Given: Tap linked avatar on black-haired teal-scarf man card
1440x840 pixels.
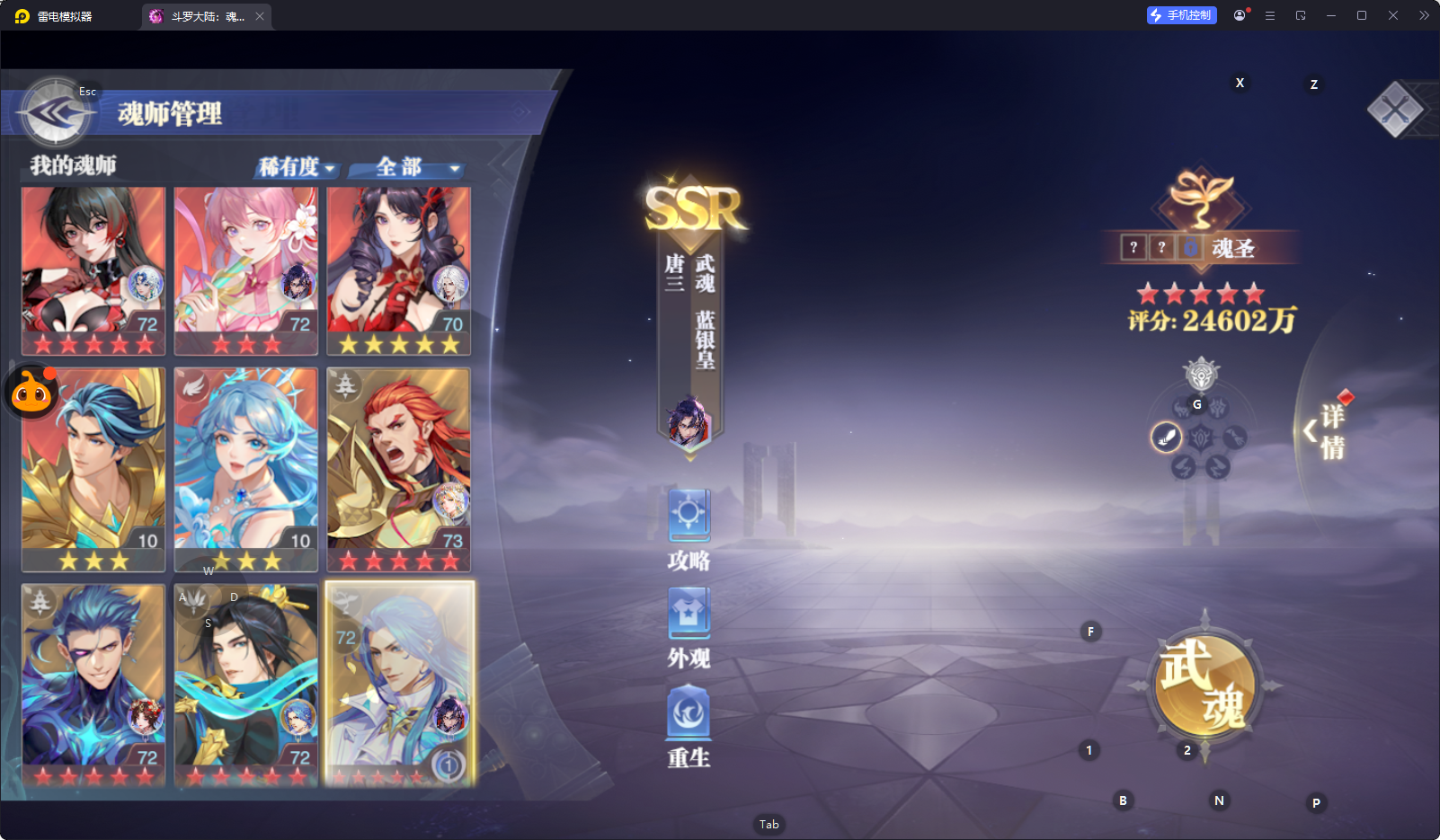Looking at the screenshot, I should click(x=298, y=717).
